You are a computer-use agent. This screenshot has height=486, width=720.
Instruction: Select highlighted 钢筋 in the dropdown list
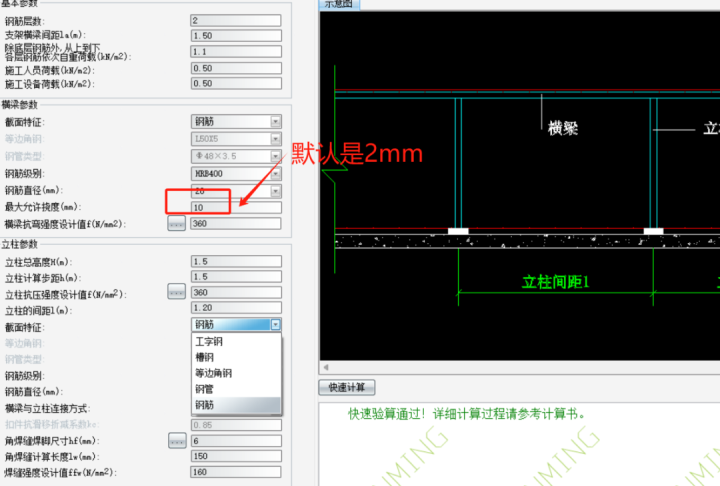(236, 405)
